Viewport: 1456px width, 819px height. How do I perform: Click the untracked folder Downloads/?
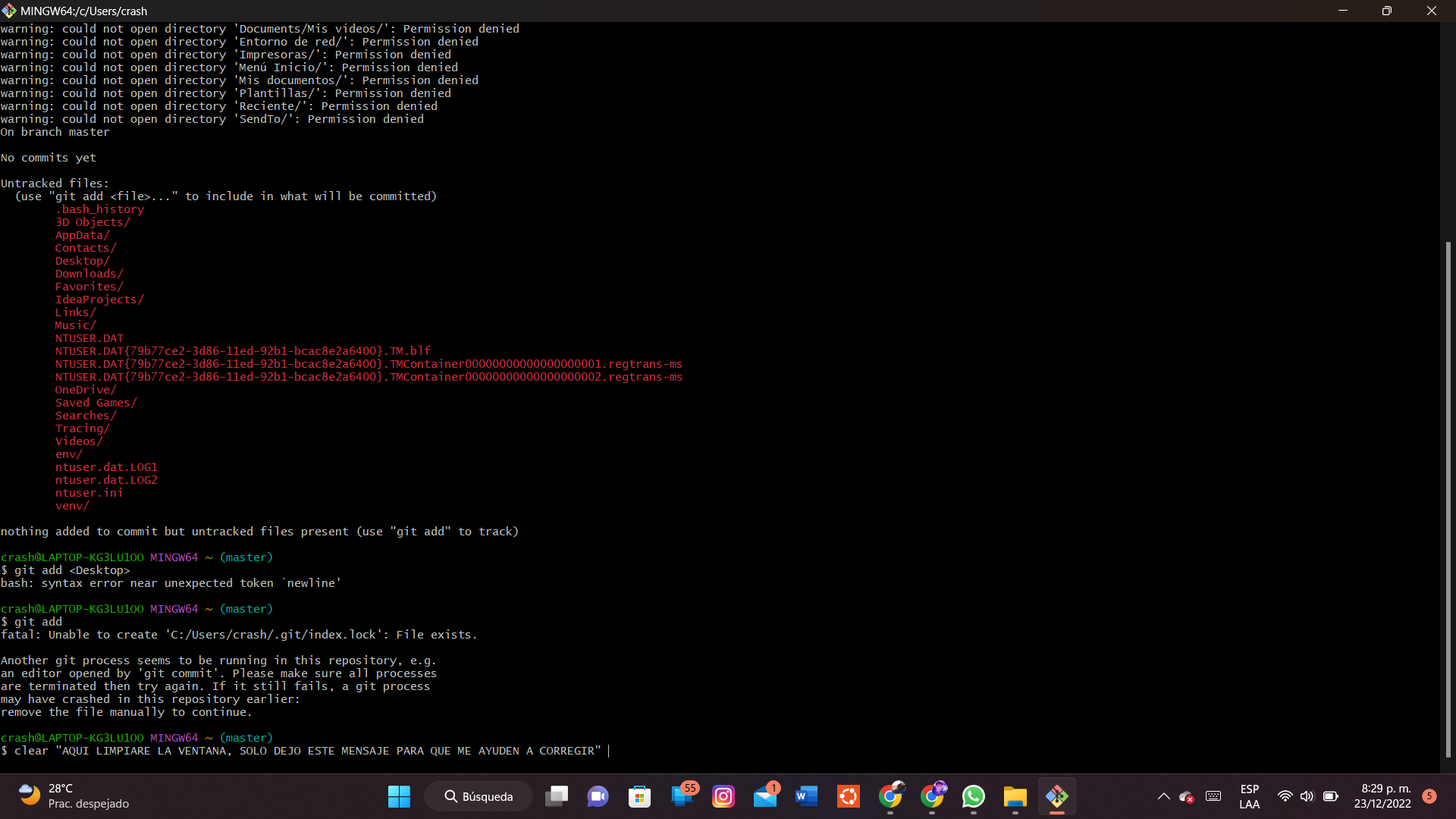coord(89,274)
